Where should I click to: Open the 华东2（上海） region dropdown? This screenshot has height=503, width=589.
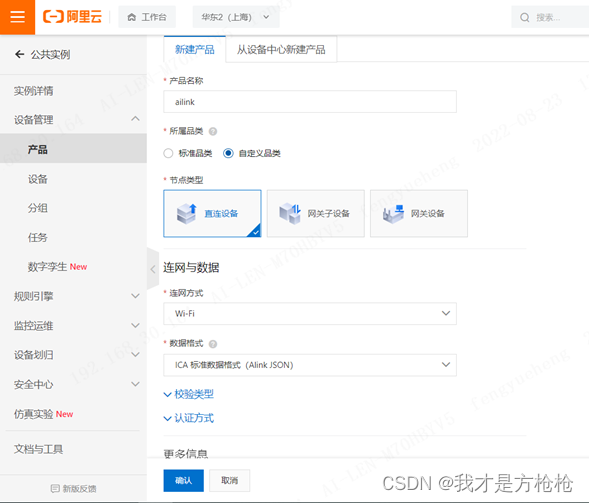pos(236,17)
